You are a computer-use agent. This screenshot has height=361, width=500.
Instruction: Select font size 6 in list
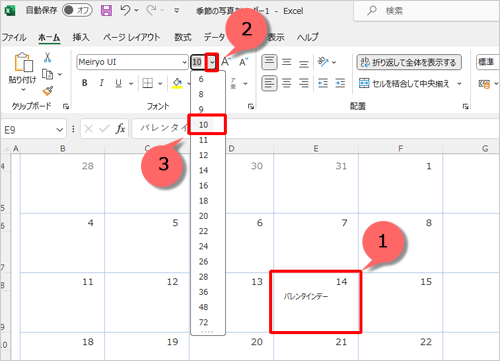pyautogui.click(x=208, y=79)
